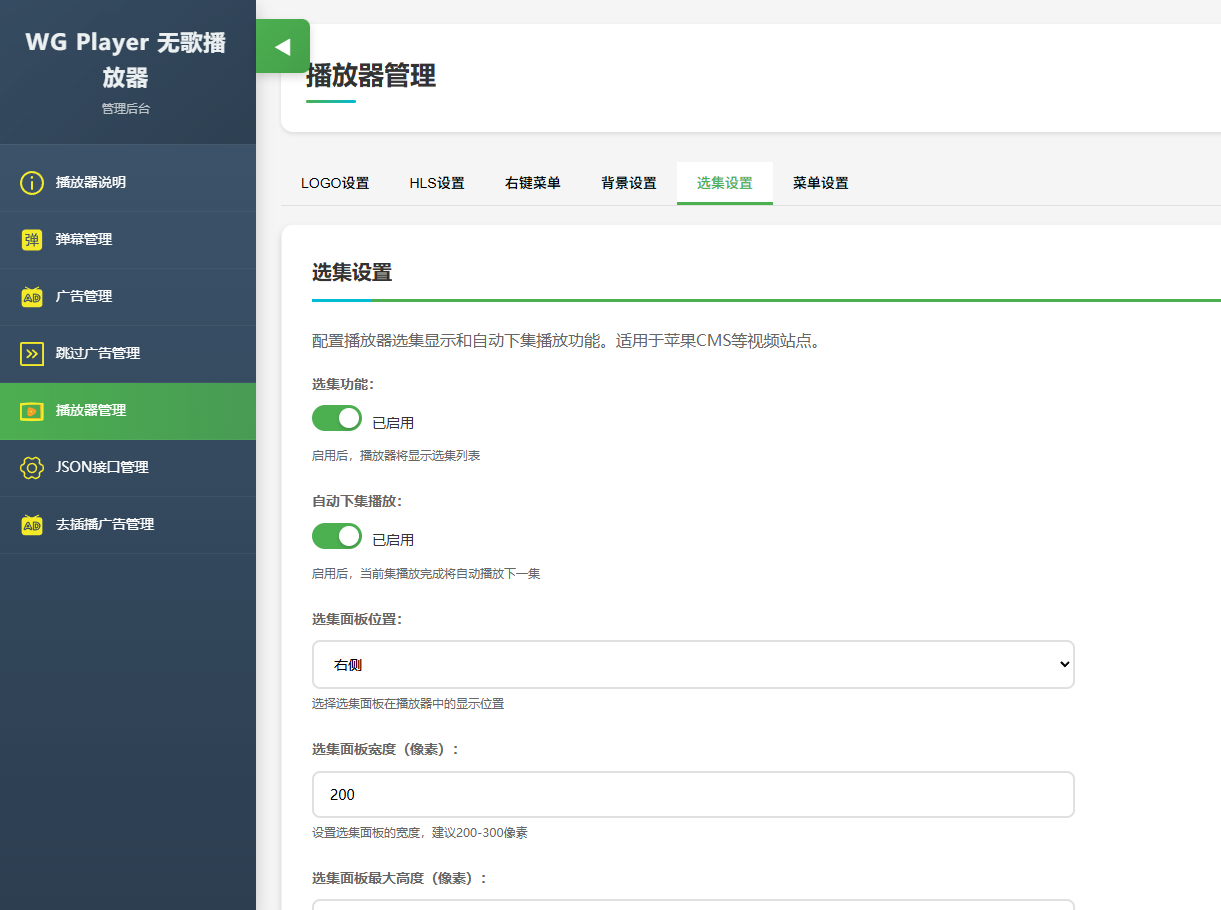Click the gear icon beside JSON接口管理
This screenshot has width=1221, height=910.
pos(32,468)
